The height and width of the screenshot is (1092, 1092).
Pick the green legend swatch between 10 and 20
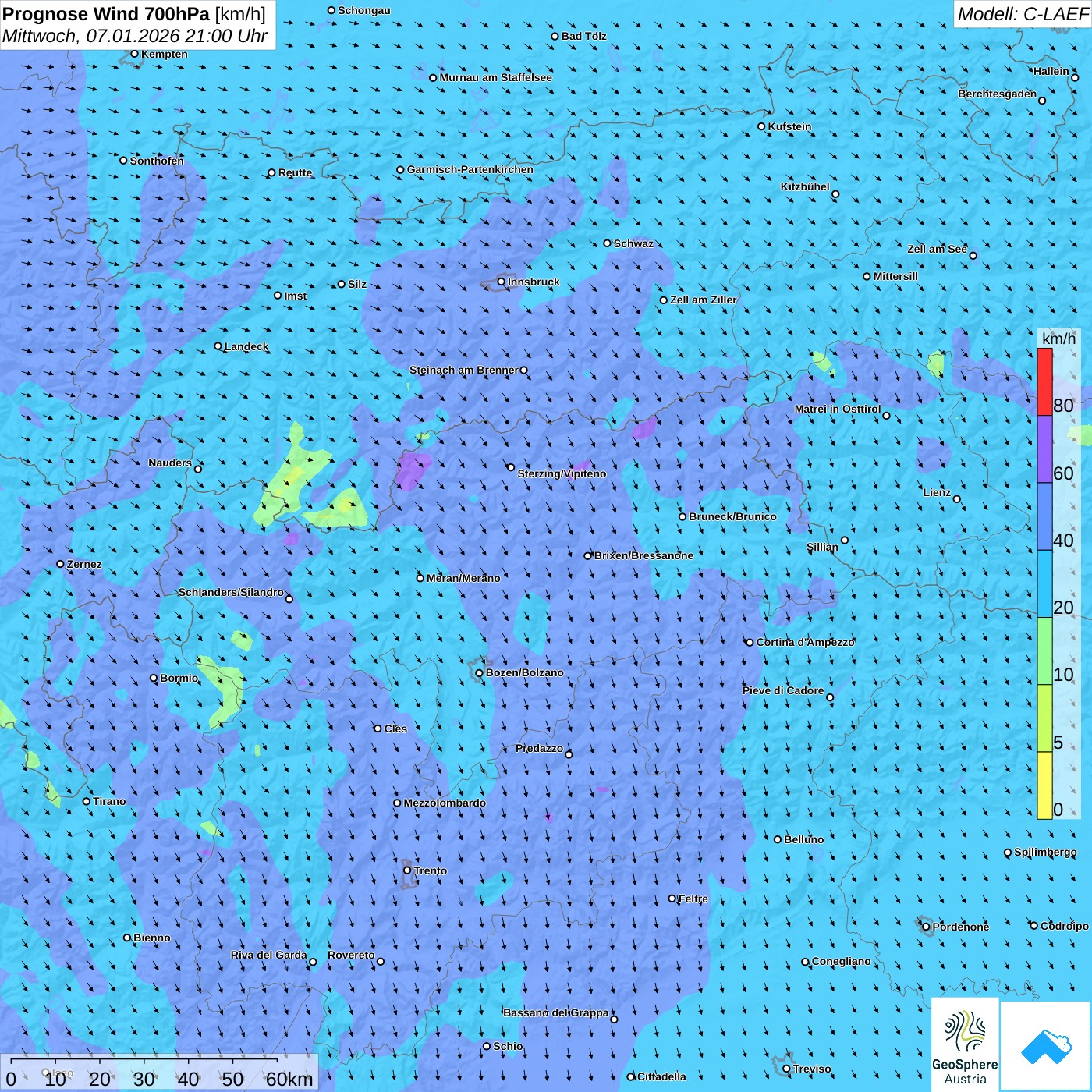coord(1044,651)
